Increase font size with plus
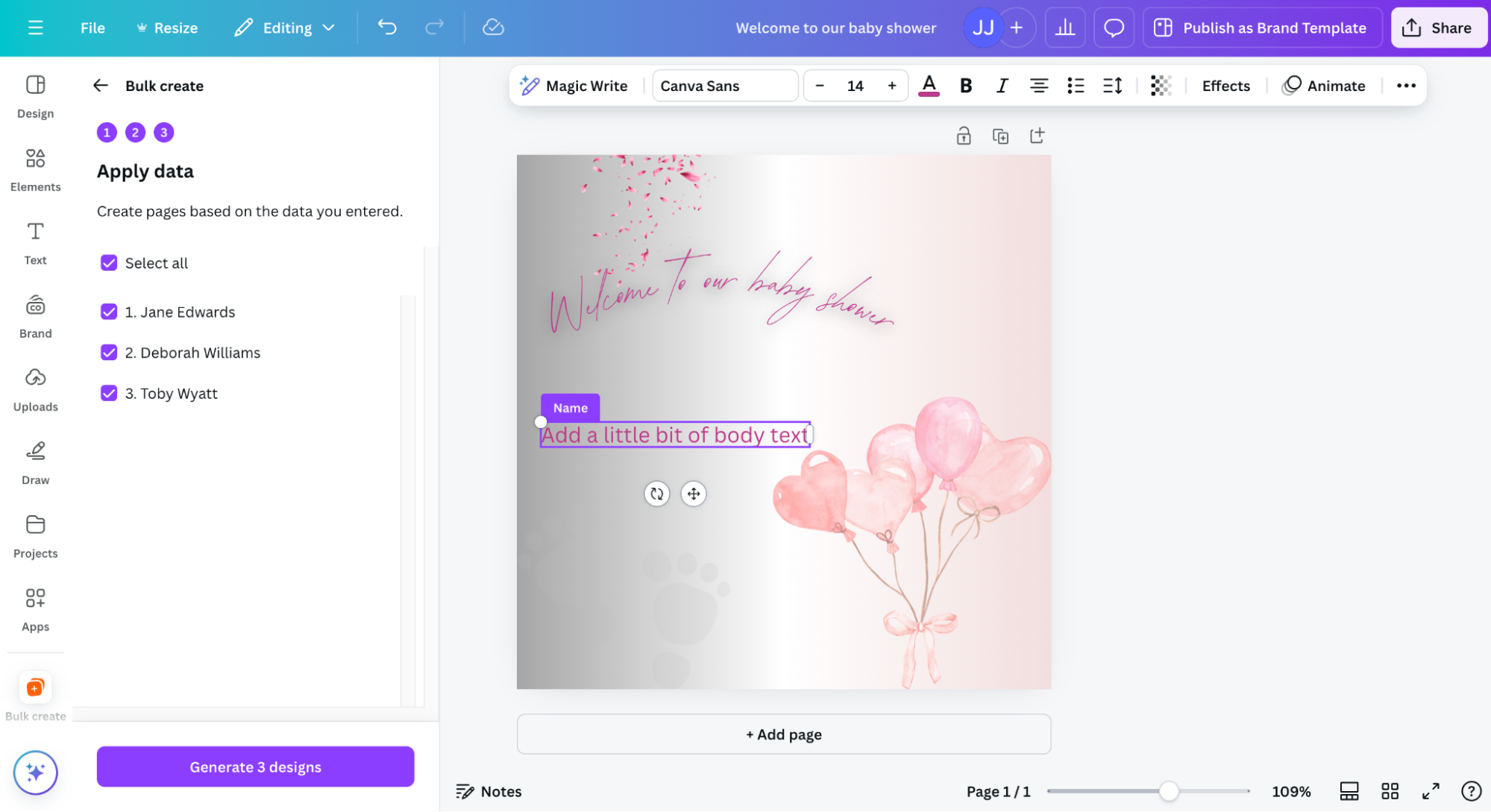The image size is (1491, 812). click(891, 86)
